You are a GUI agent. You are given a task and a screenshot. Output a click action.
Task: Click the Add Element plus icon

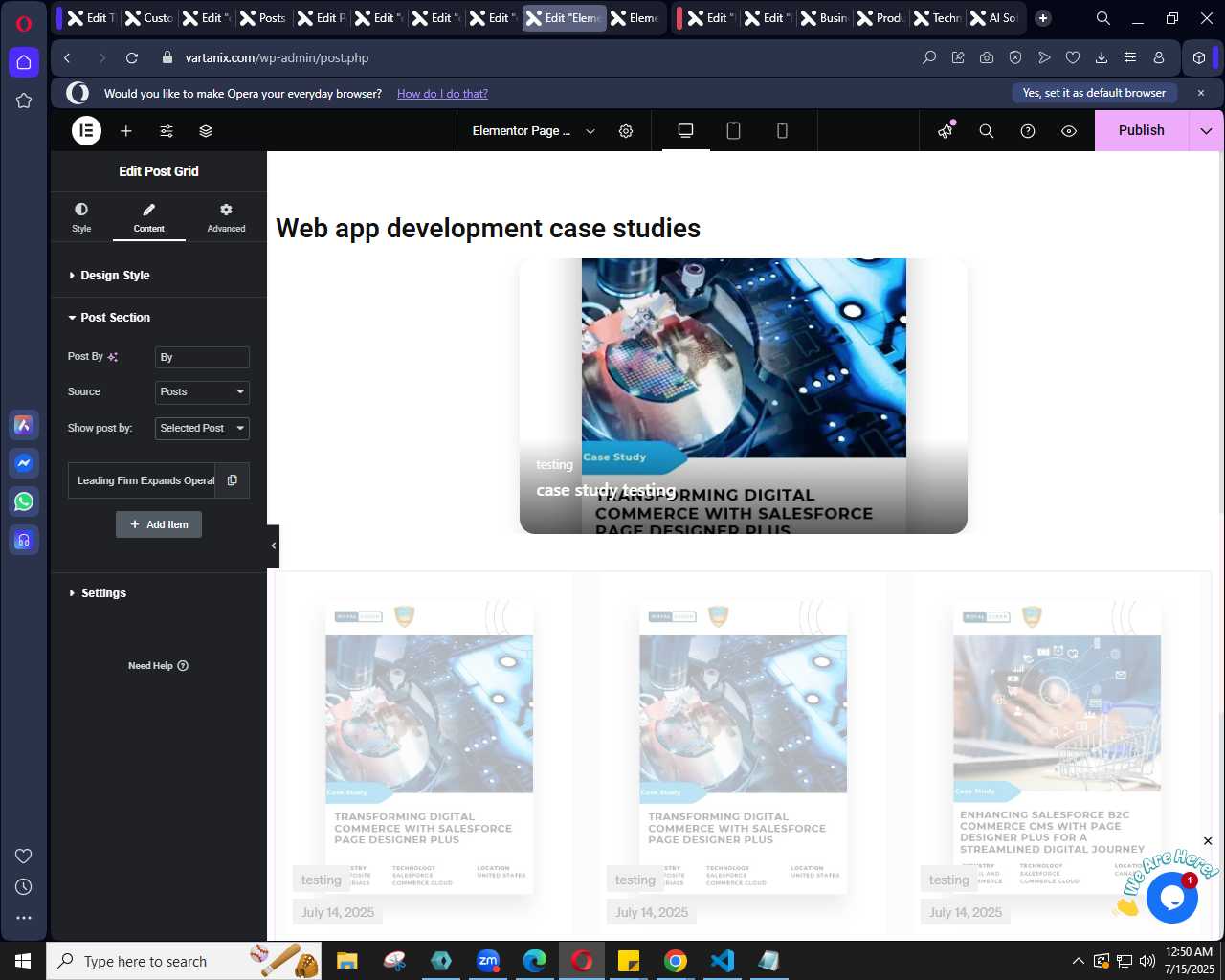tap(126, 131)
